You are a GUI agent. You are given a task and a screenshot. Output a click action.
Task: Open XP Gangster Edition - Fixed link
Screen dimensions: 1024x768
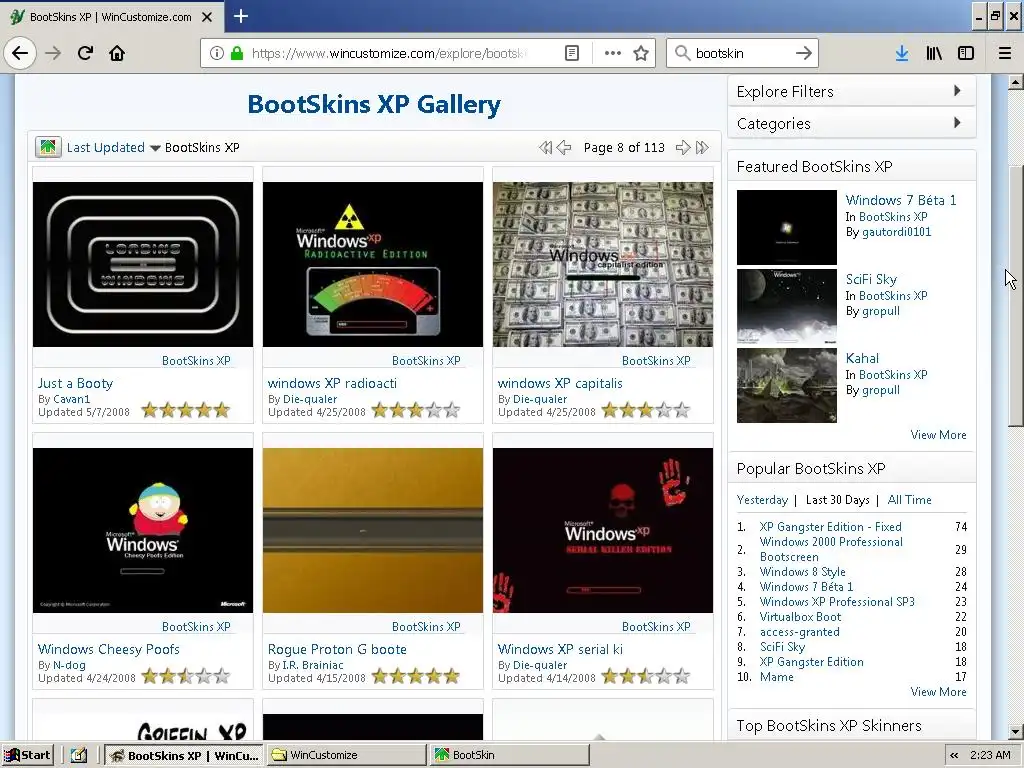[x=831, y=527]
